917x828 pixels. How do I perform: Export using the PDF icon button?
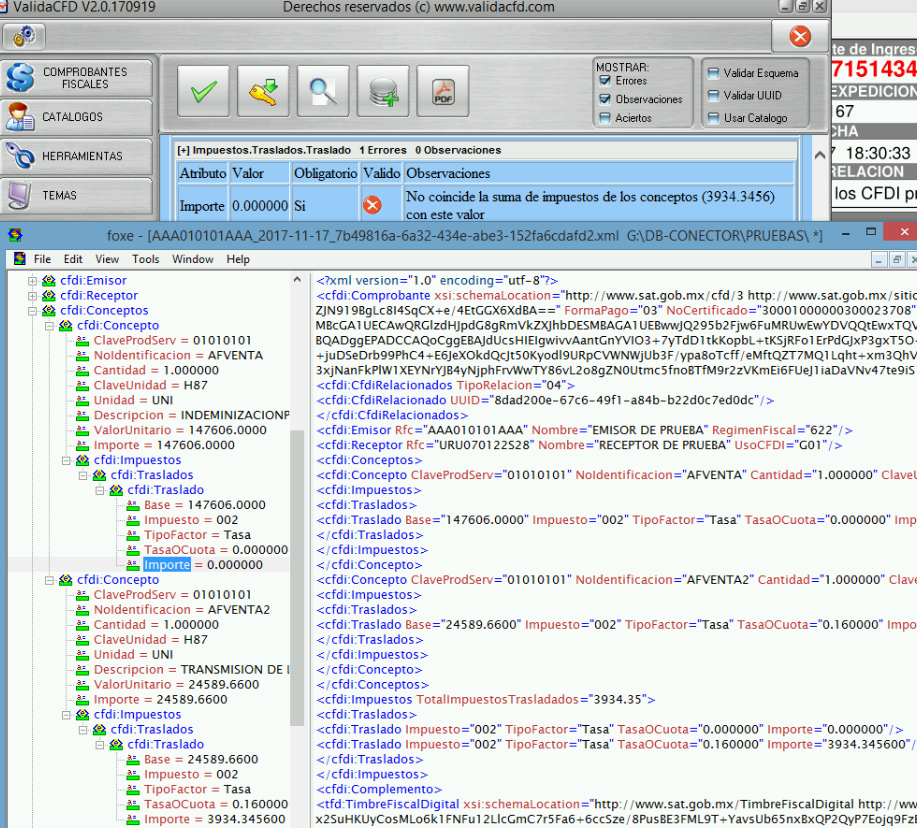click(x=443, y=91)
